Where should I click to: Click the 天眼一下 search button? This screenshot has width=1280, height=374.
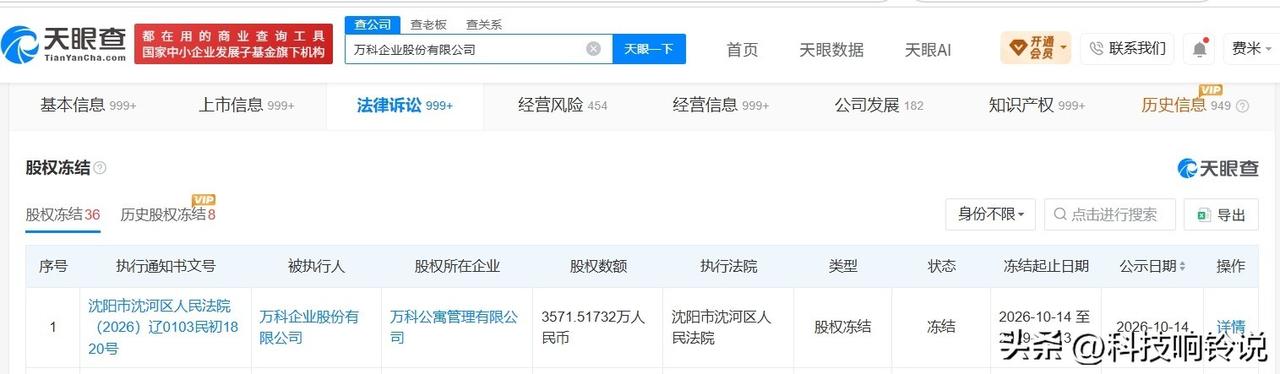pyautogui.click(x=649, y=48)
